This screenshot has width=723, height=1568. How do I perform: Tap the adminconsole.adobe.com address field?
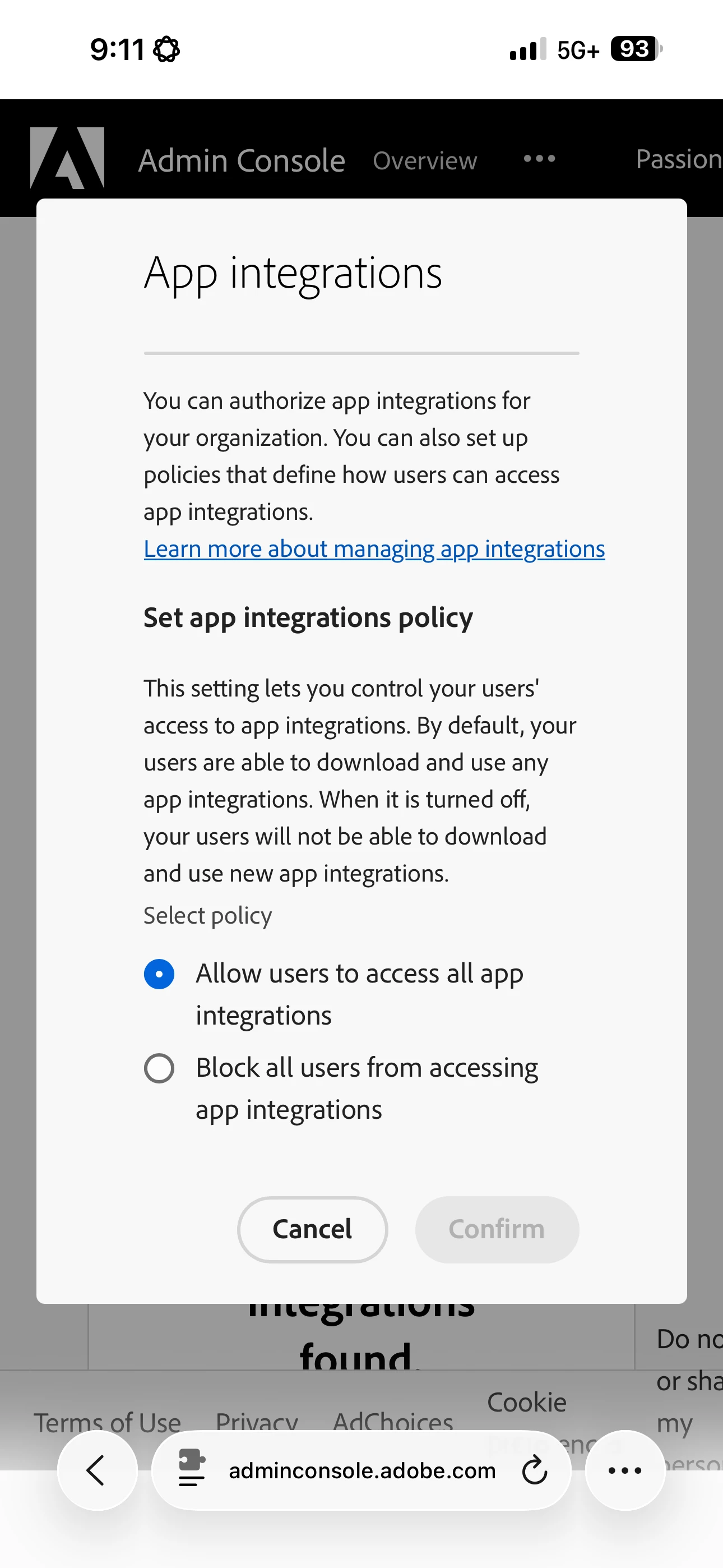tap(361, 1470)
